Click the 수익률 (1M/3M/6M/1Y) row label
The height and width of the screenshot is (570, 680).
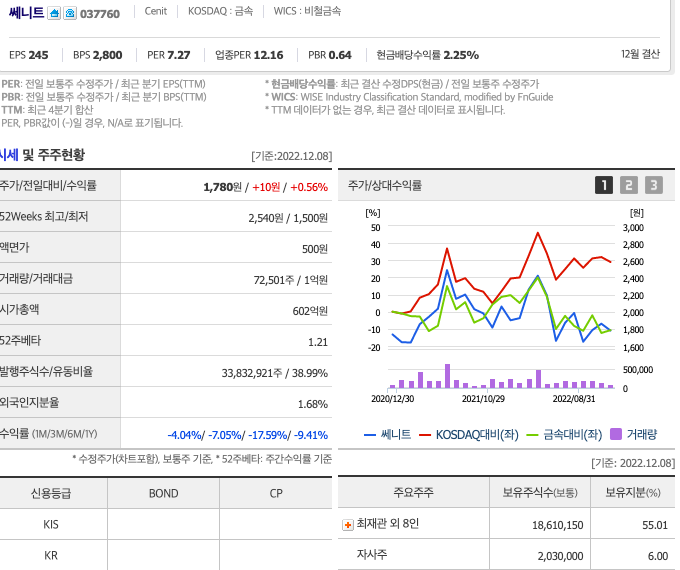click(49, 433)
